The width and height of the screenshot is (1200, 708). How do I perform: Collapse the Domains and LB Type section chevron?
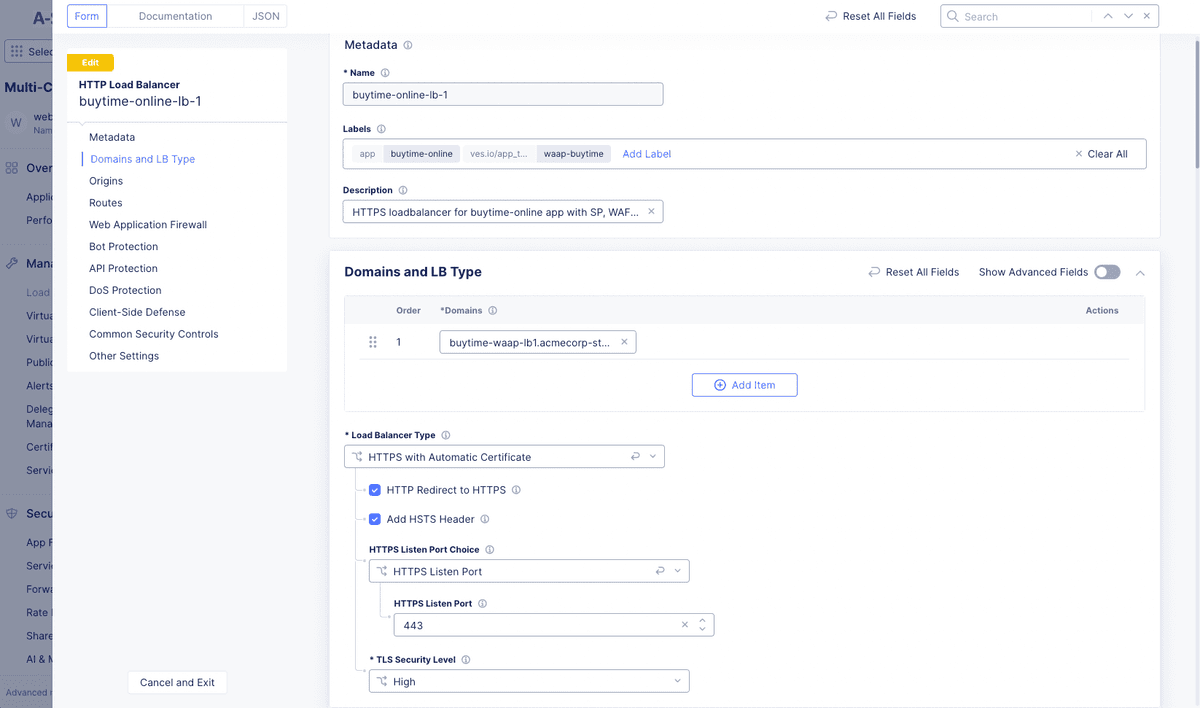pyautogui.click(x=1140, y=271)
